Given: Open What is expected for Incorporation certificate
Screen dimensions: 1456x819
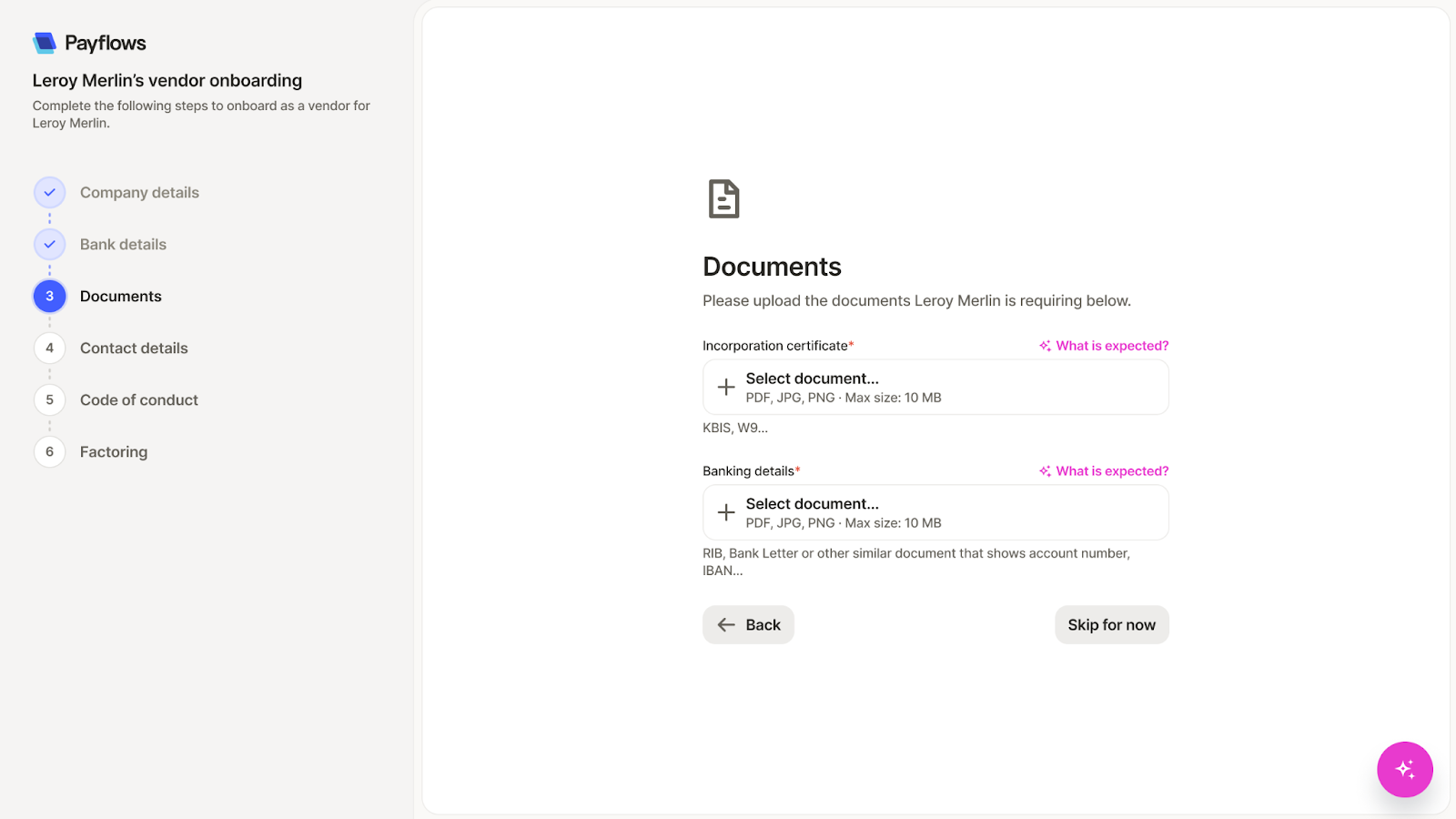Looking at the screenshot, I should 1104,346.
